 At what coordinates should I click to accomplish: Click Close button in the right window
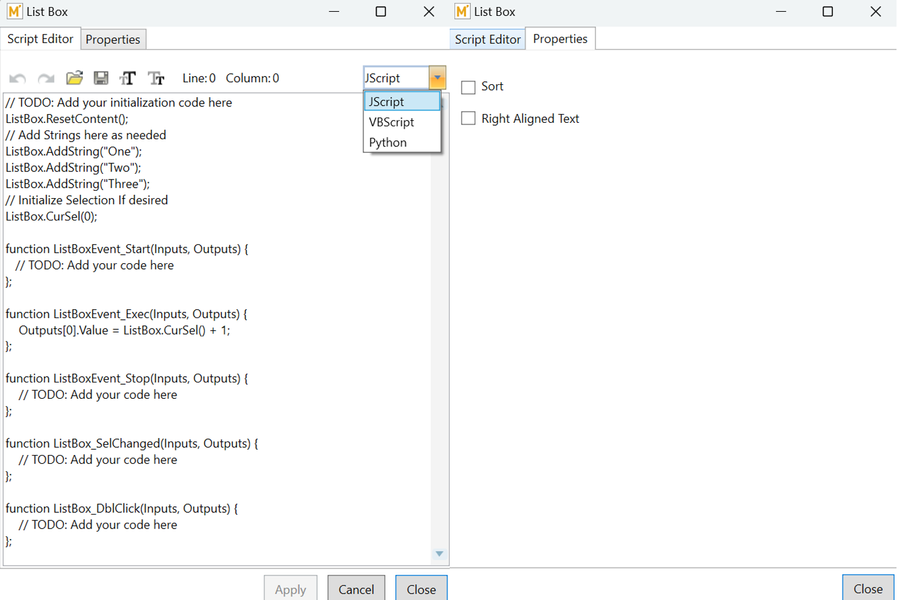pyautogui.click(x=867, y=589)
